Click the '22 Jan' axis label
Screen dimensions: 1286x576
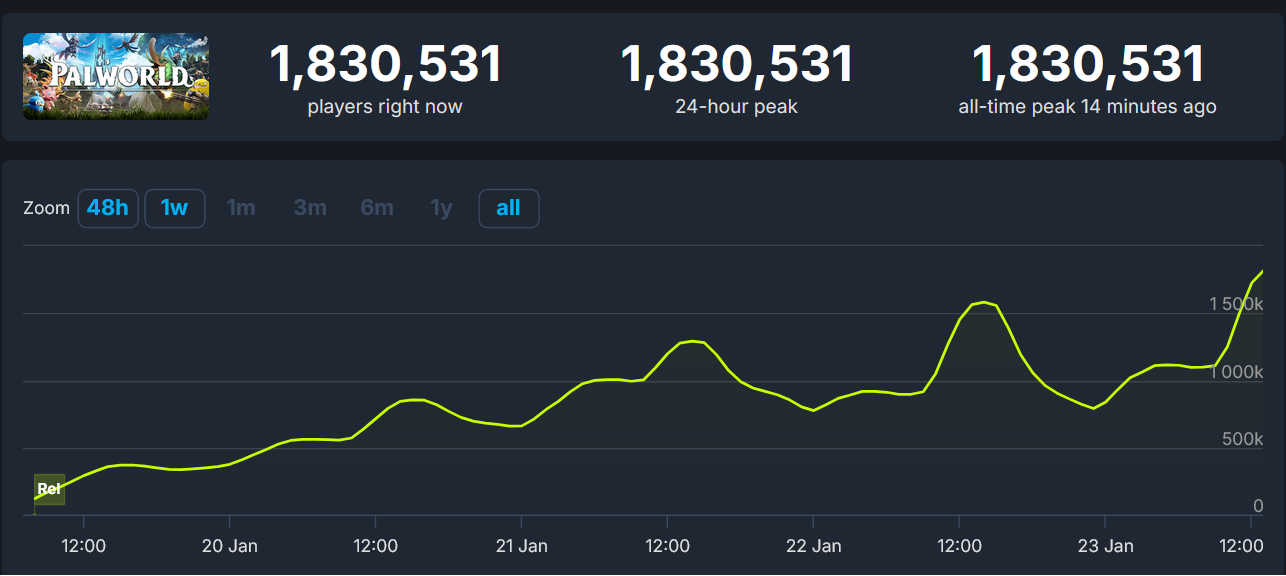click(813, 546)
